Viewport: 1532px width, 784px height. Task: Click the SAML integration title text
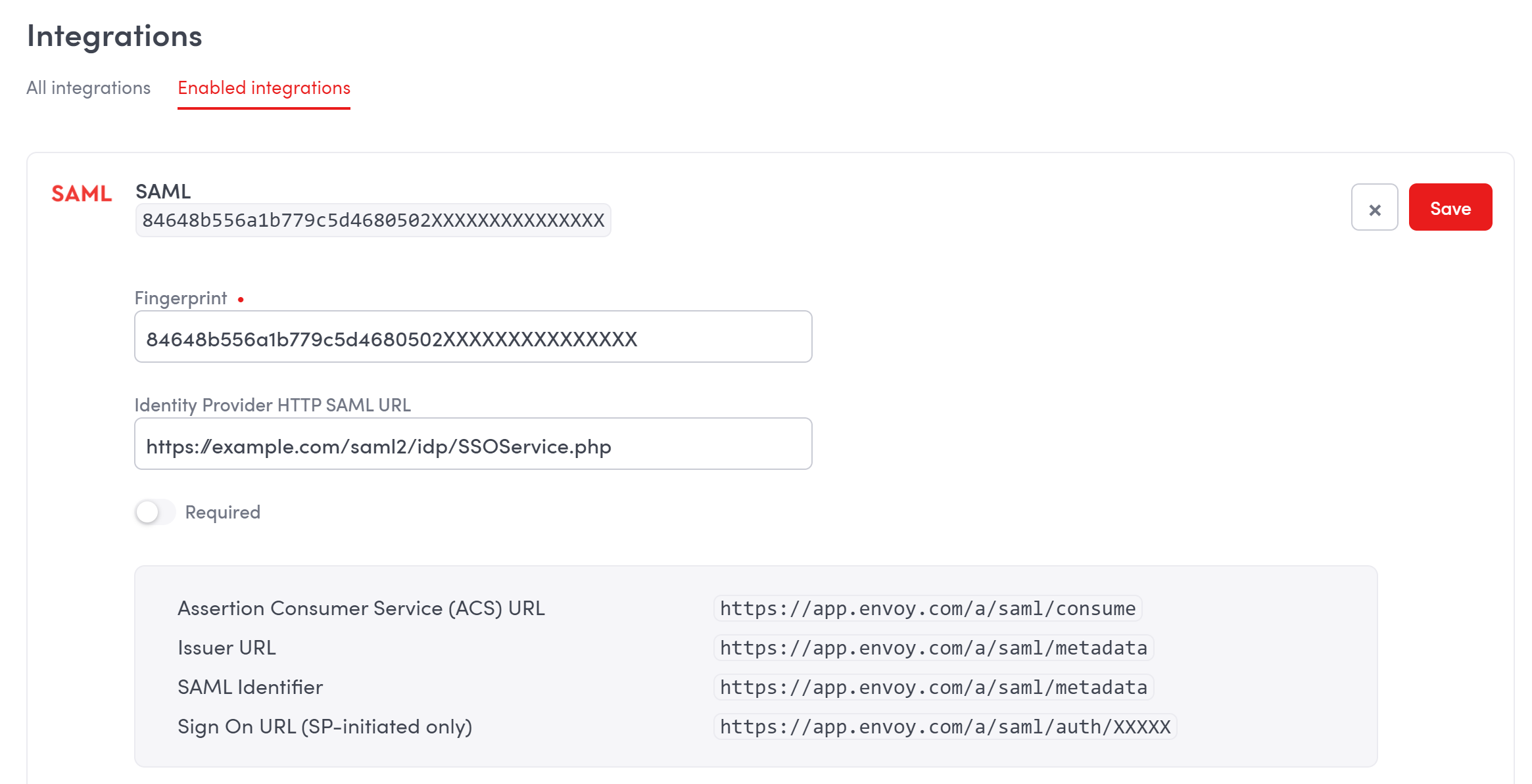click(163, 191)
